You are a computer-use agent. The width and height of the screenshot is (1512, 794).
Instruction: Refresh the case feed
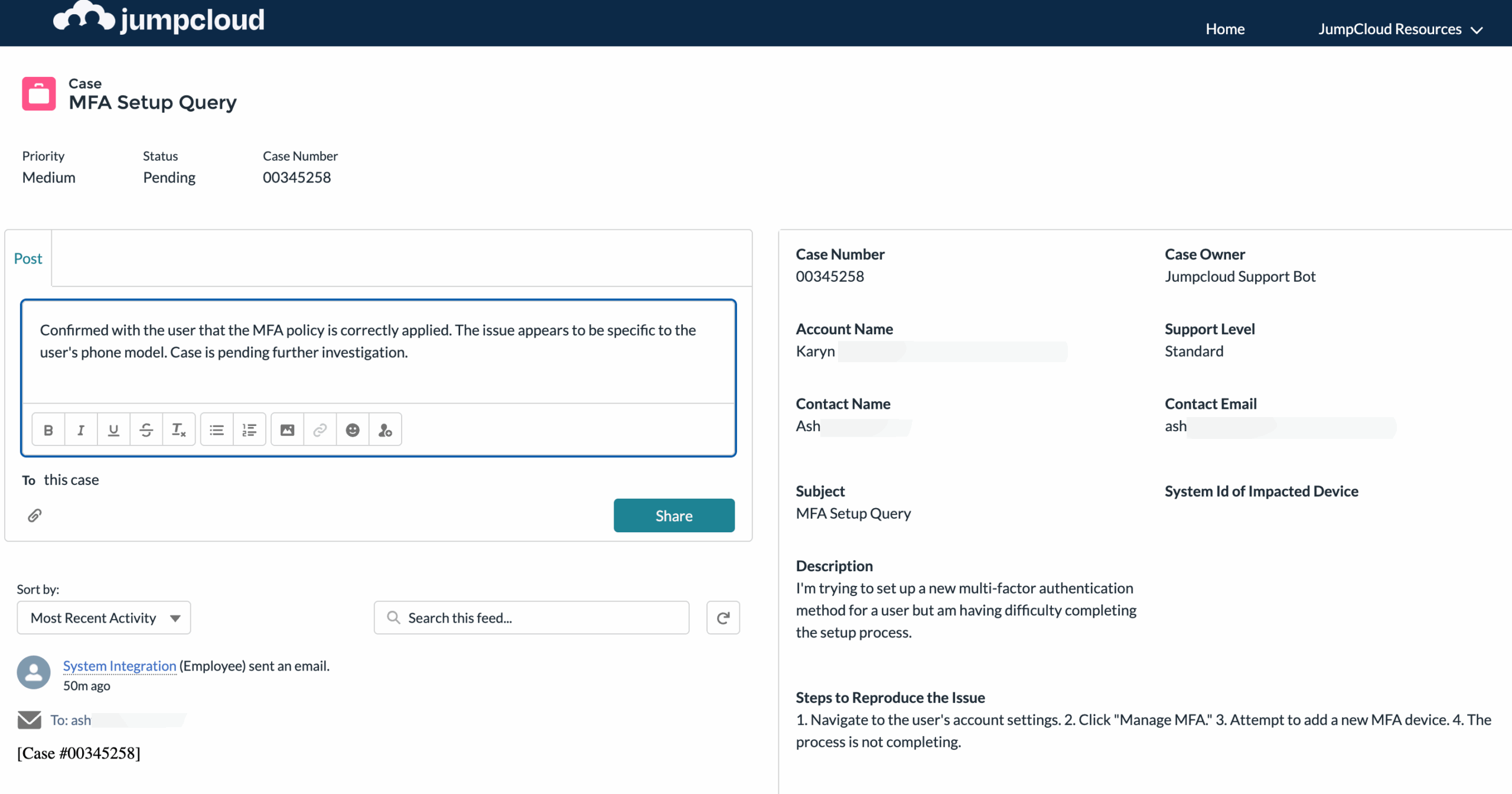723,617
